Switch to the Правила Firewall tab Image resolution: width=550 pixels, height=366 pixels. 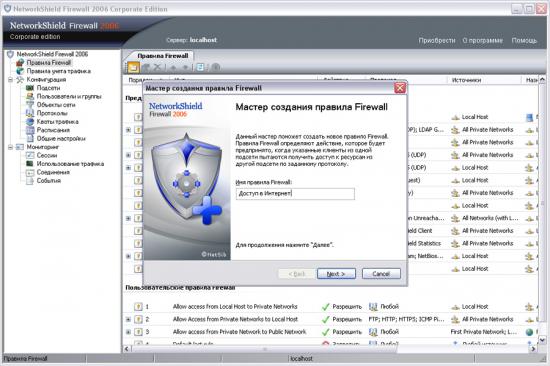(163, 56)
